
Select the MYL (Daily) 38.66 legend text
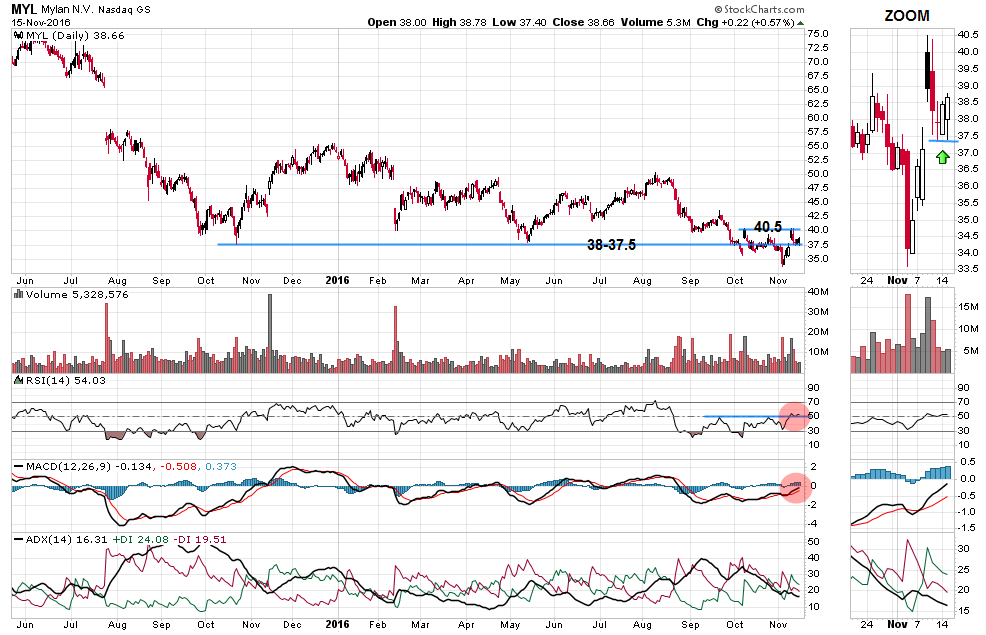click(75, 36)
